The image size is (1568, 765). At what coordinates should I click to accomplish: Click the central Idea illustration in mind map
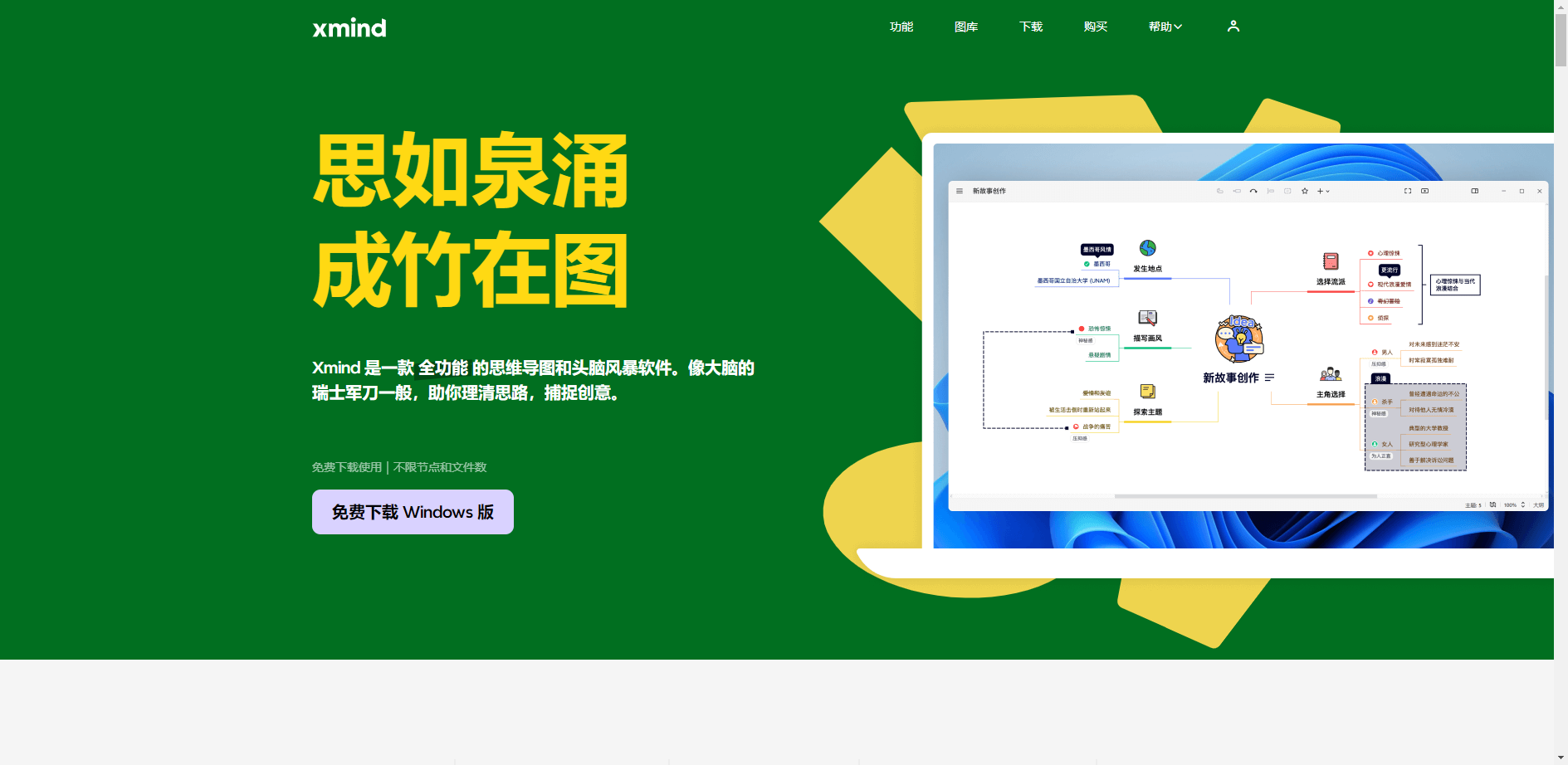click(x=1239, y=339)
